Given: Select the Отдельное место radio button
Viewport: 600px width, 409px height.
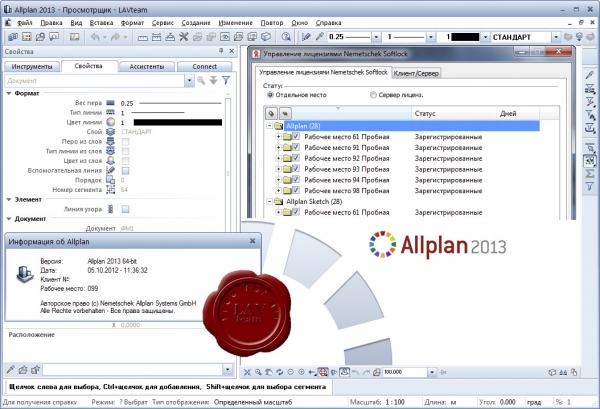Looking at the screenshot, I should click(x=270, y=95).
